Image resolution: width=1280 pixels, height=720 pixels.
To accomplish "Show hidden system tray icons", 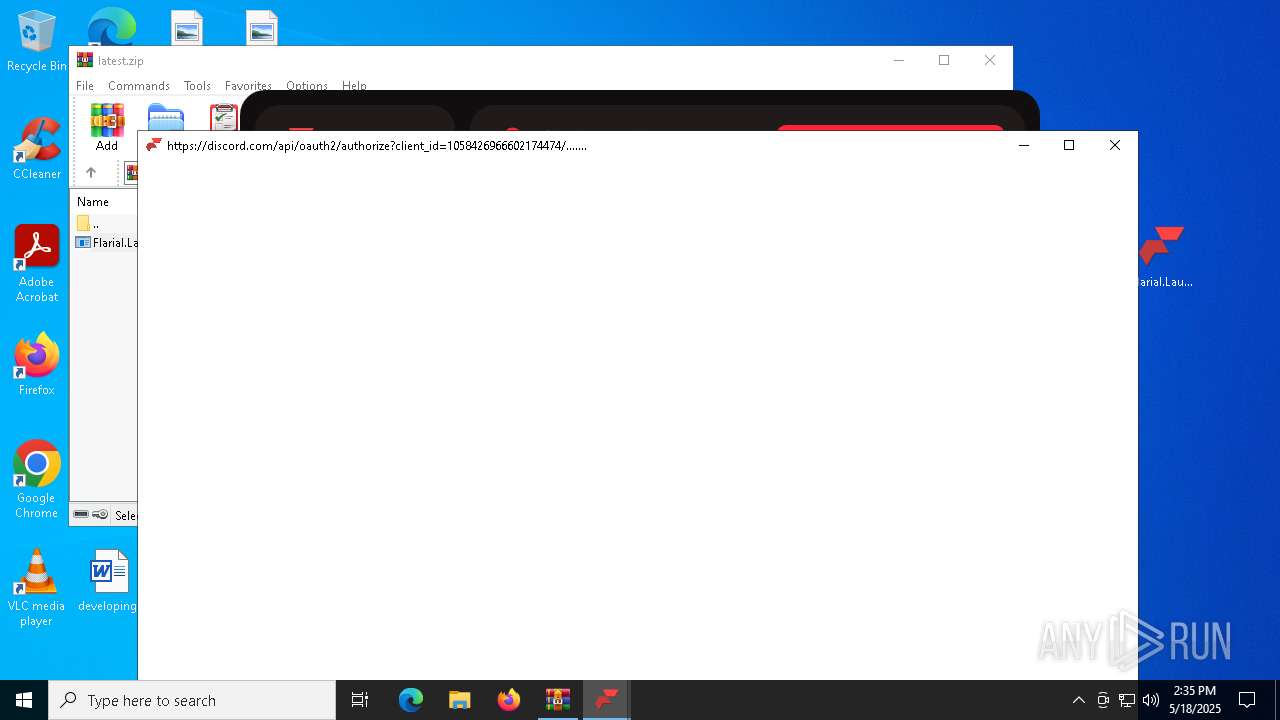I will [1078, 700].
